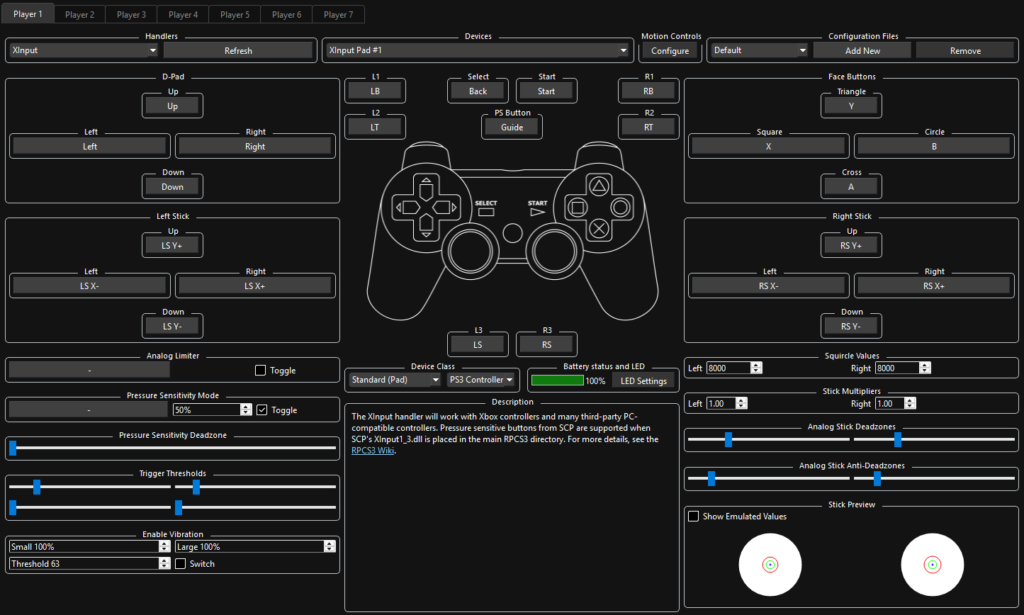Open the RPCS3 Wiki link
Viewport: 1024px width, 615px height.
point(372,450)
